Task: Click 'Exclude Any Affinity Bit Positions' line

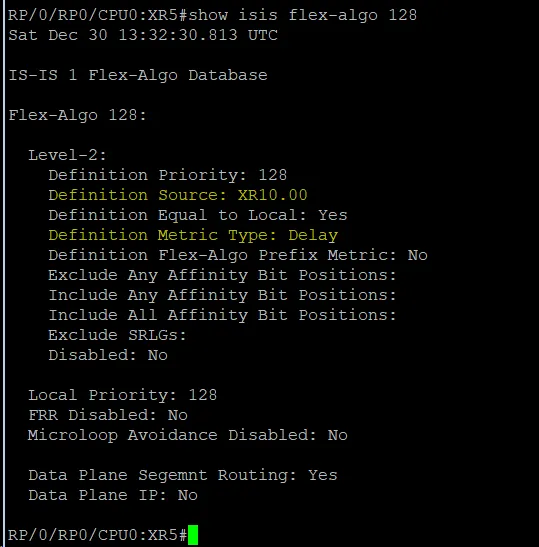Action: click(x=223, y=275)
